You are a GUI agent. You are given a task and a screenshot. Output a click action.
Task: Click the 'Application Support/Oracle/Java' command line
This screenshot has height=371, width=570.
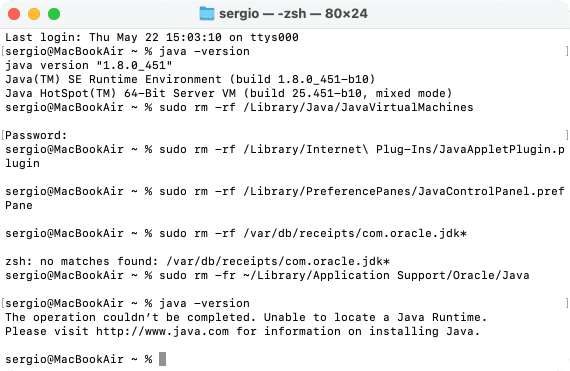(x=267, y=275)
